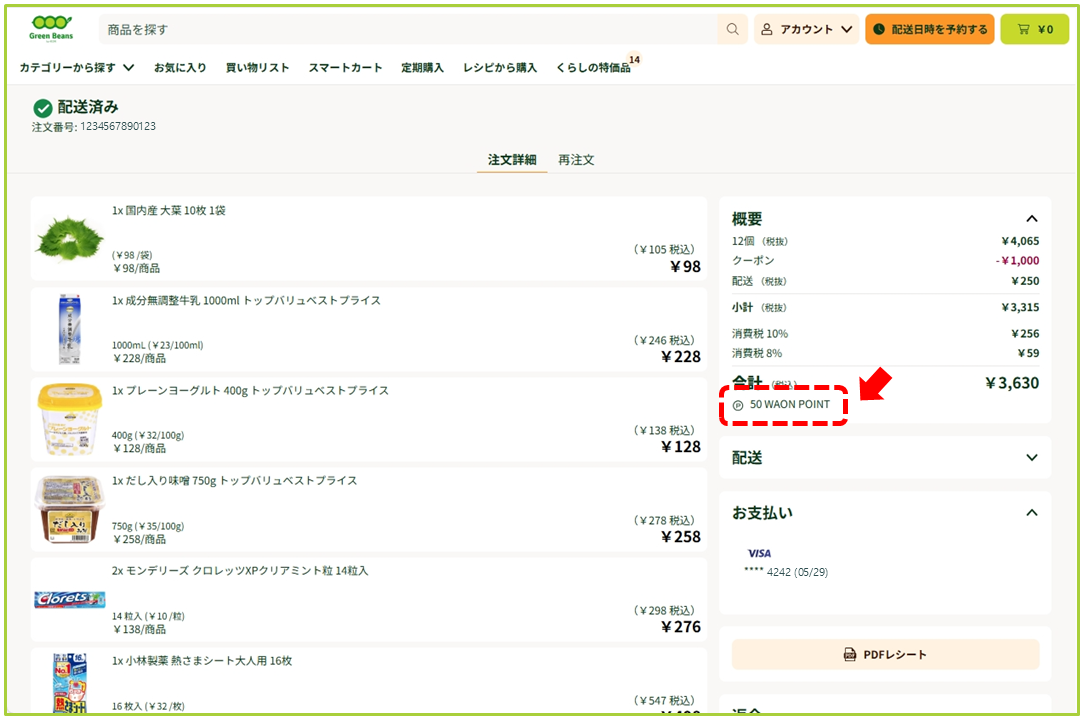1083x720 pixels.
Task: Open お気に入り menu item
Action: click(x=180, y=68)
